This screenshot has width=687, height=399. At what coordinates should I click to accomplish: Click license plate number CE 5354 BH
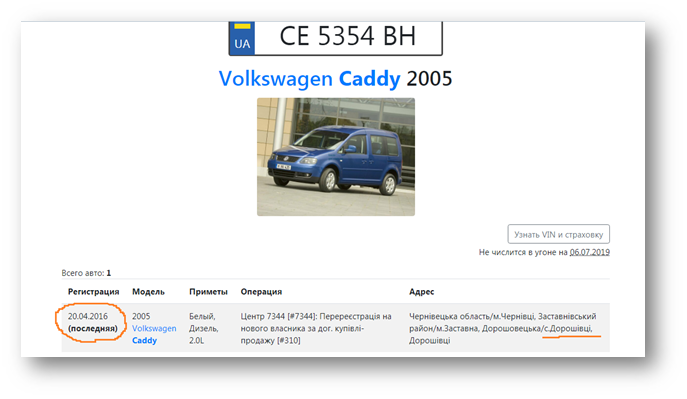tap(347, 36)
